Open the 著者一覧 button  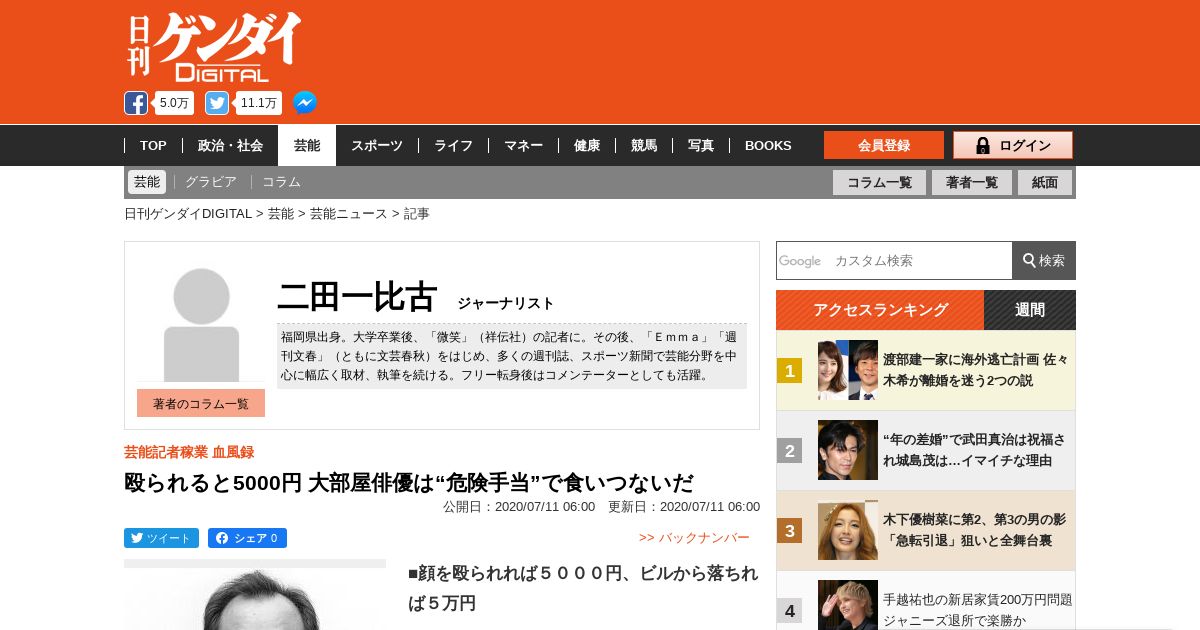tap(972, 182)
